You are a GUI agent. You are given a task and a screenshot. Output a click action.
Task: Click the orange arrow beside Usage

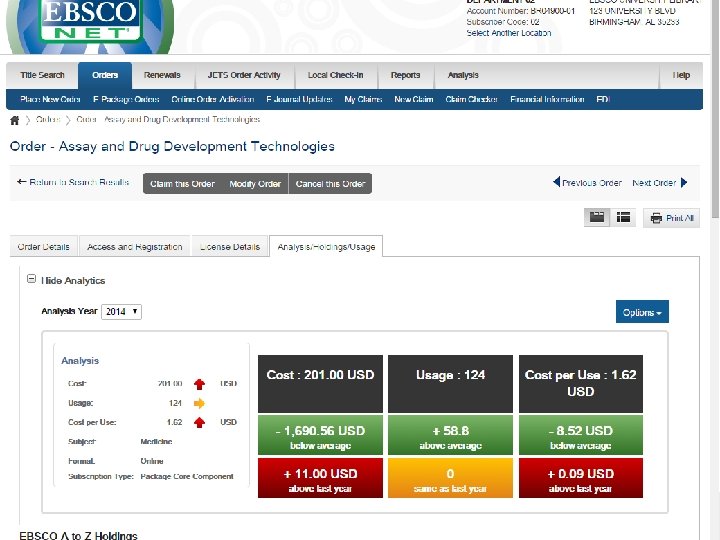point(199,403)
